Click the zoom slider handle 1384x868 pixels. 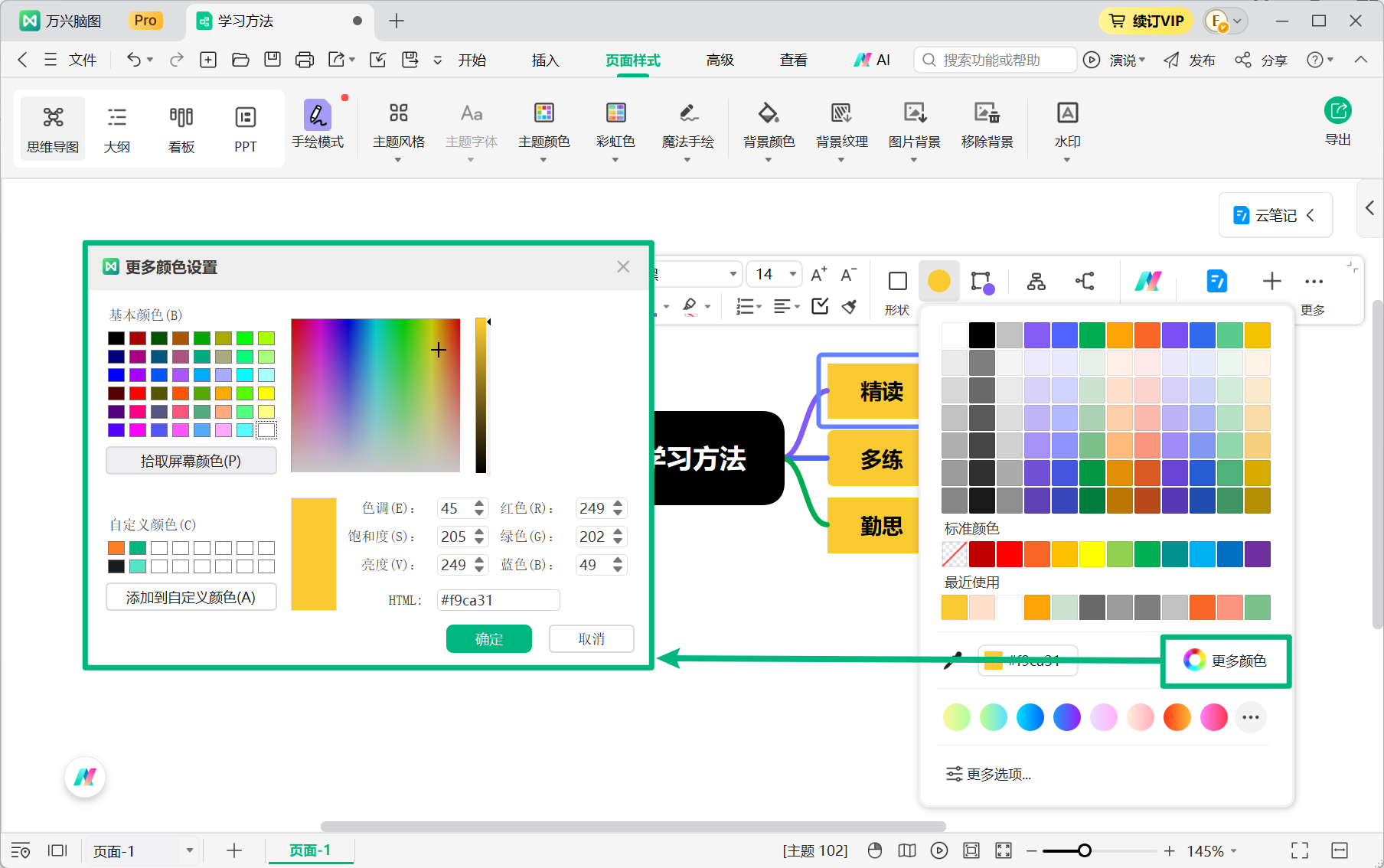1084,850
